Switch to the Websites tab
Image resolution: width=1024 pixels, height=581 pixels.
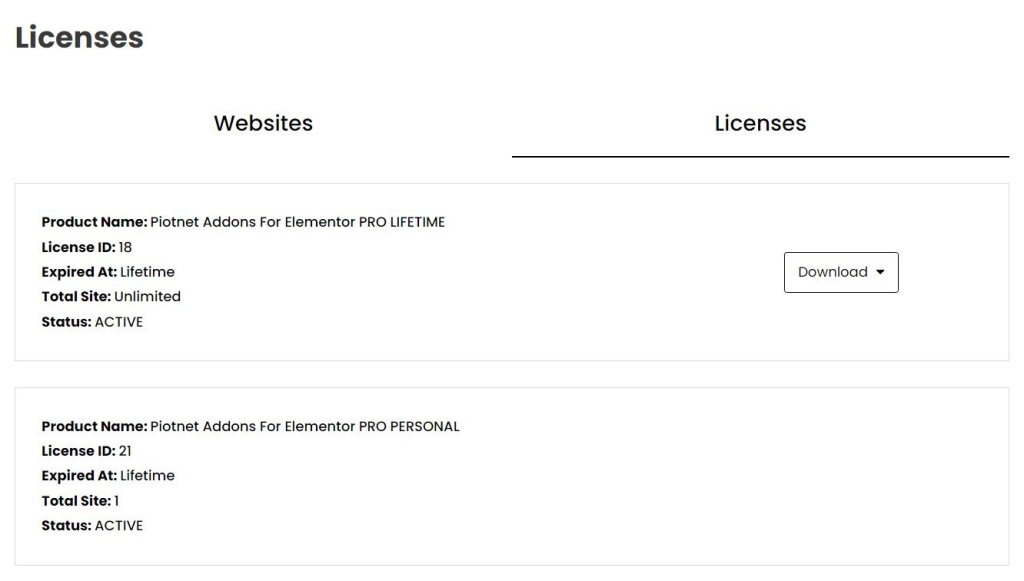coord(263,123)
